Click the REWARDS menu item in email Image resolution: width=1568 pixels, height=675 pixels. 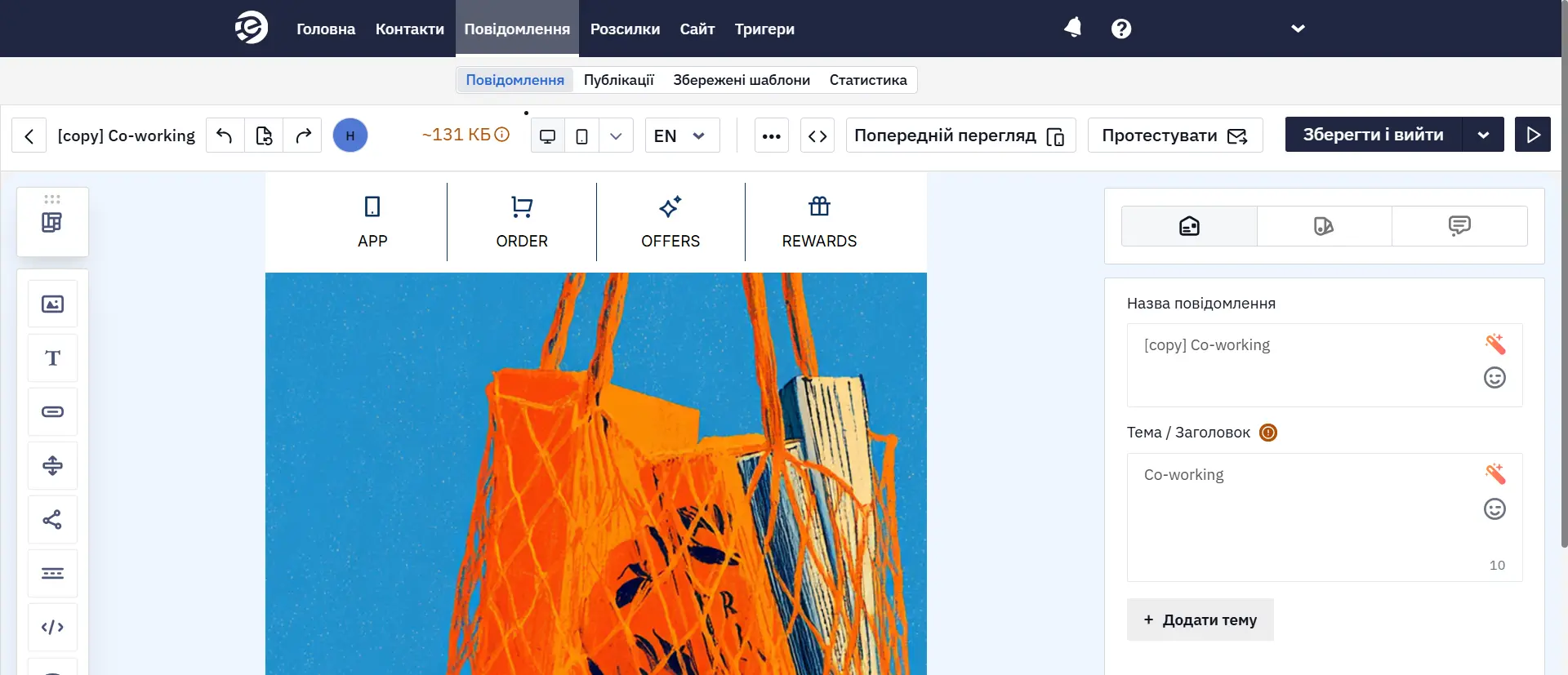tap(819, 222)
